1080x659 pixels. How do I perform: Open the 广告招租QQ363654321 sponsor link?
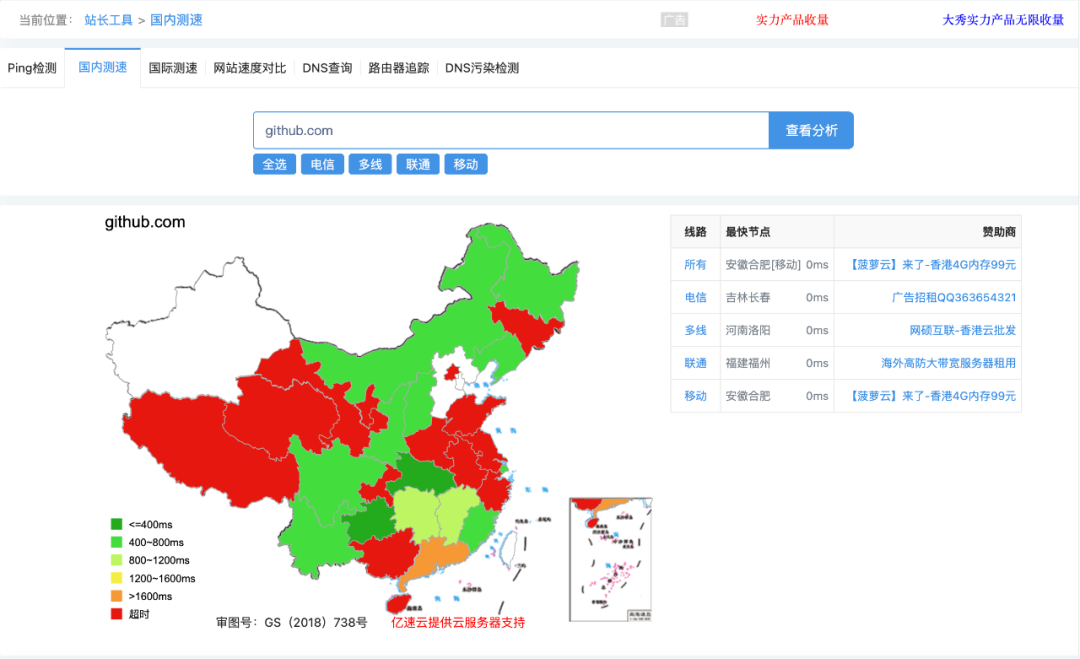coord(953,297)
